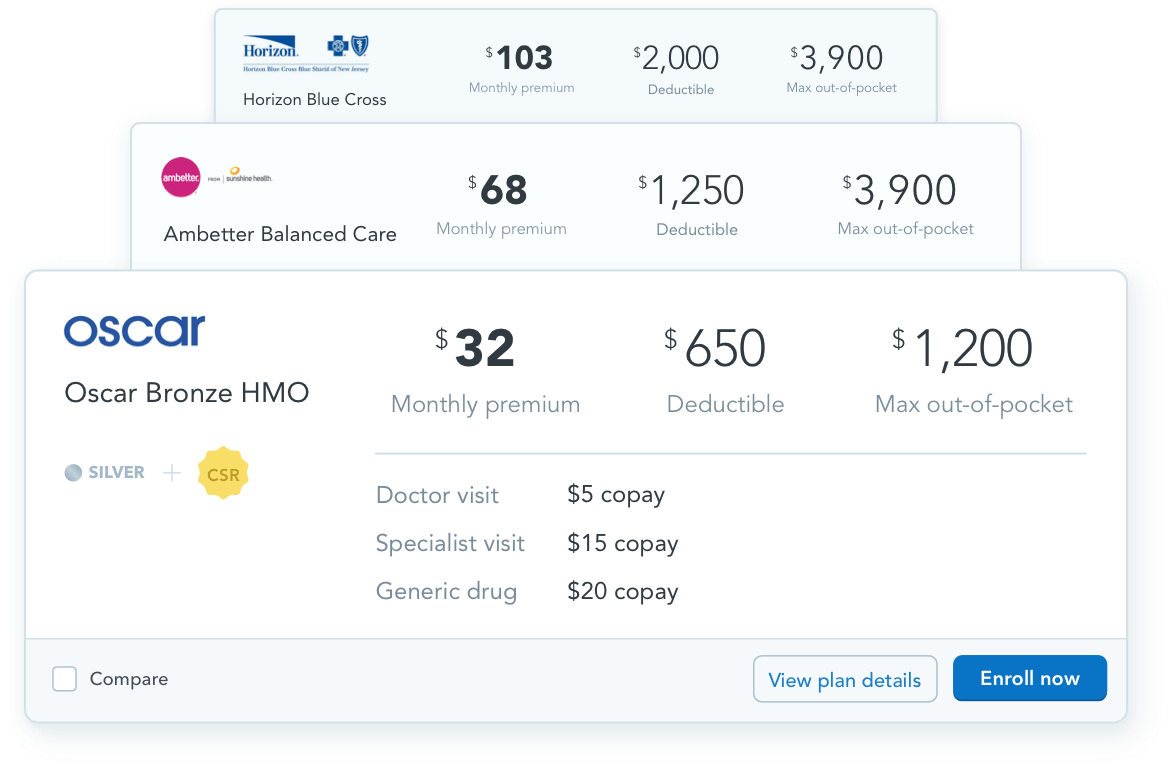This screenshot has height=774, width=1172.
Task: Click the $103 Horizon monthly premium
Action: 520,57
